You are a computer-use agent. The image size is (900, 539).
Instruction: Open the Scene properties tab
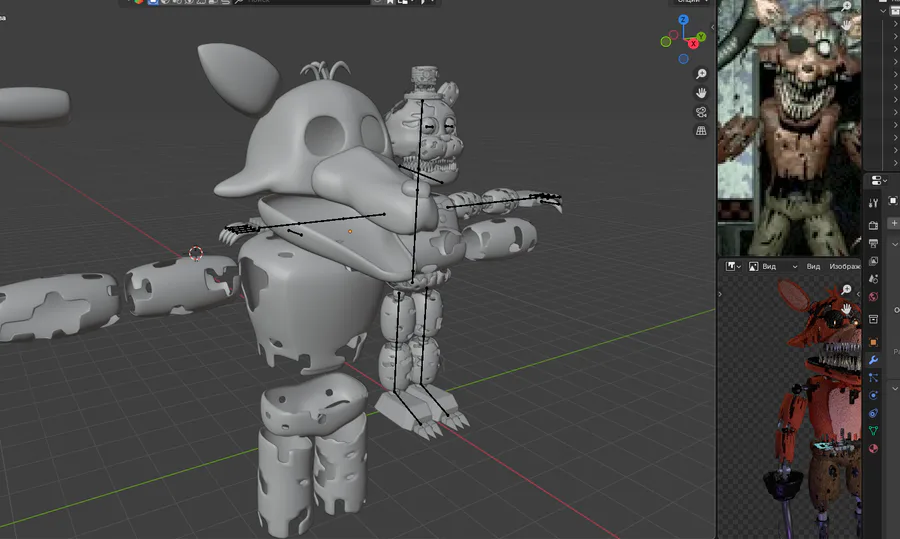pyautogui.click(x=873, y=279)
